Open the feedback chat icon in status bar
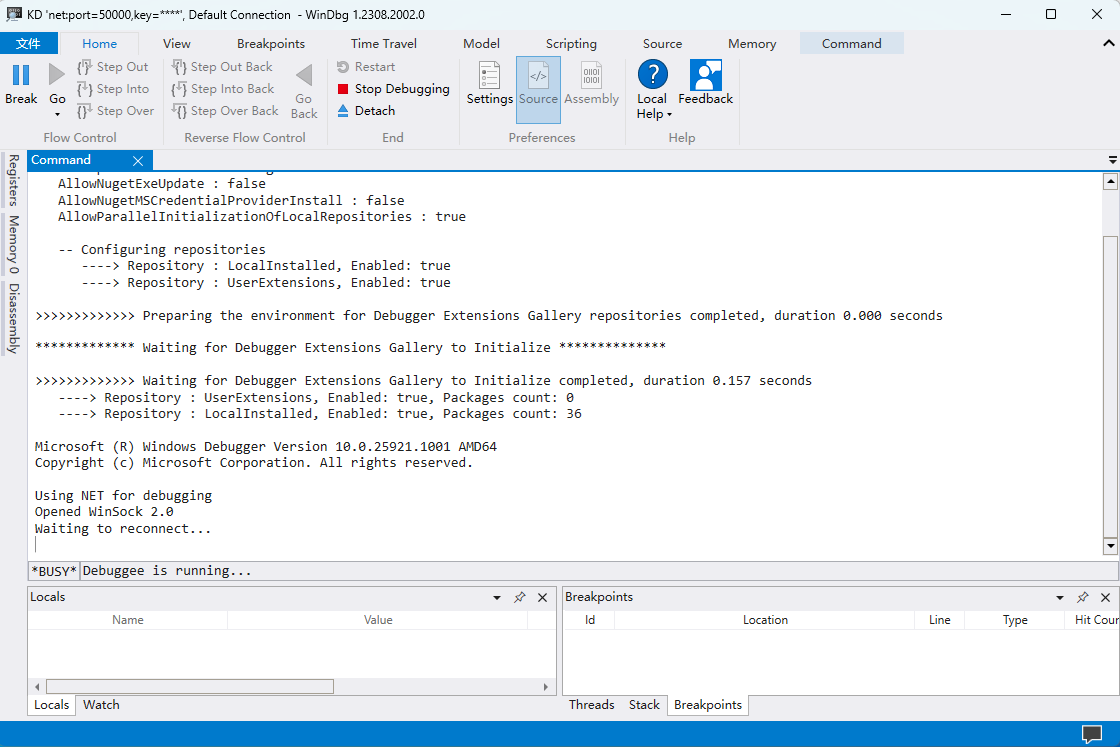This screenshot has height=747, width=1120. [1091, 734]
